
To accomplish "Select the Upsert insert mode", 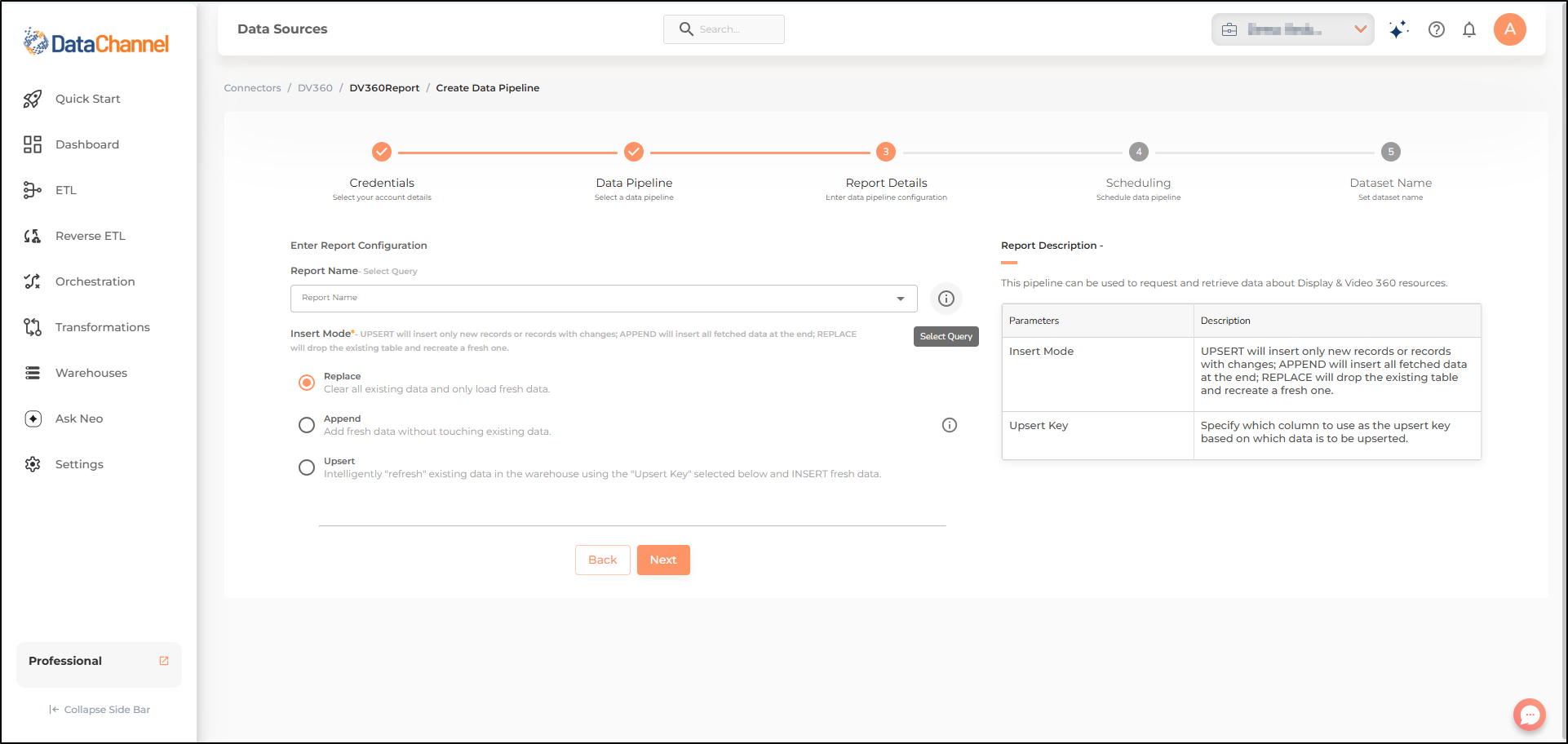I will 307,467.
